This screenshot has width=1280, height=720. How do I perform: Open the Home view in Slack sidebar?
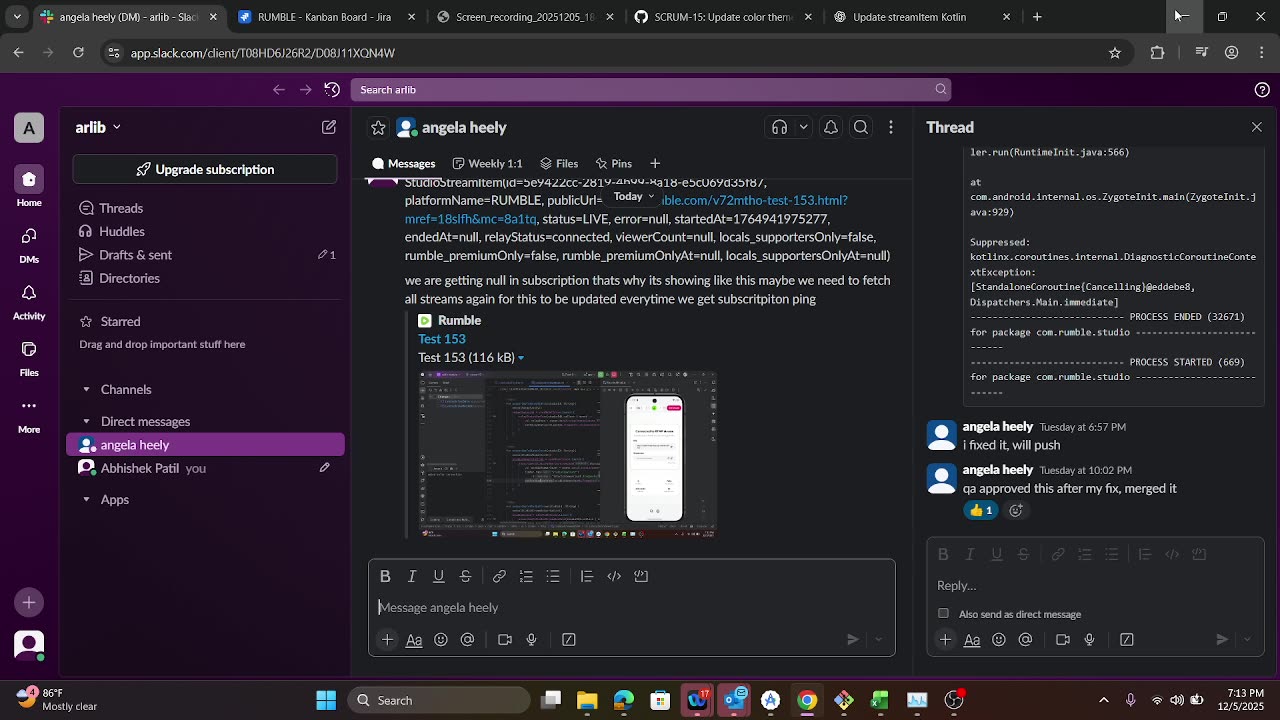point(29,186)
